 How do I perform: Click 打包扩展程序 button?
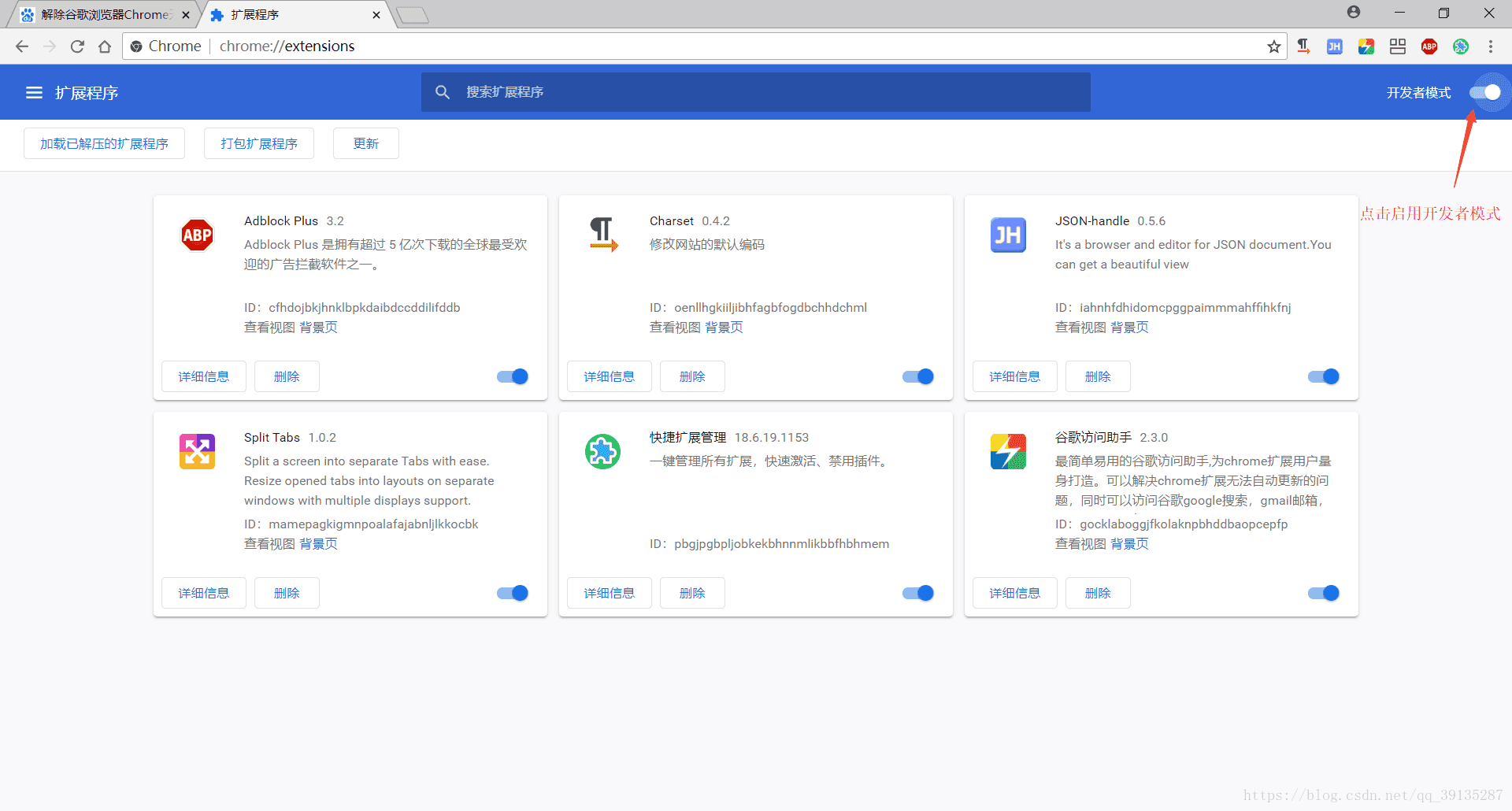(259, 143)
